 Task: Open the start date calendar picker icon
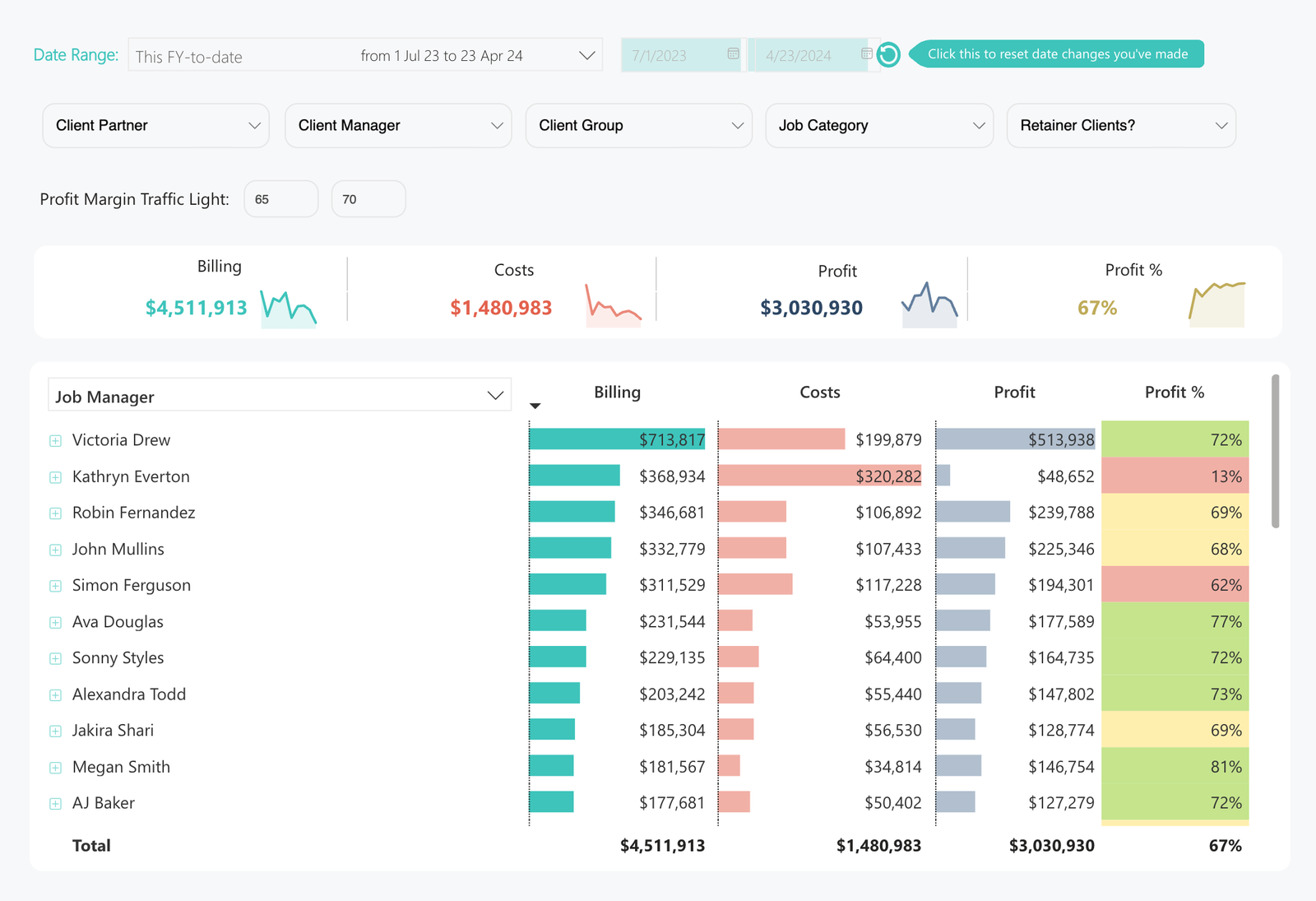[x=733, y=54]
